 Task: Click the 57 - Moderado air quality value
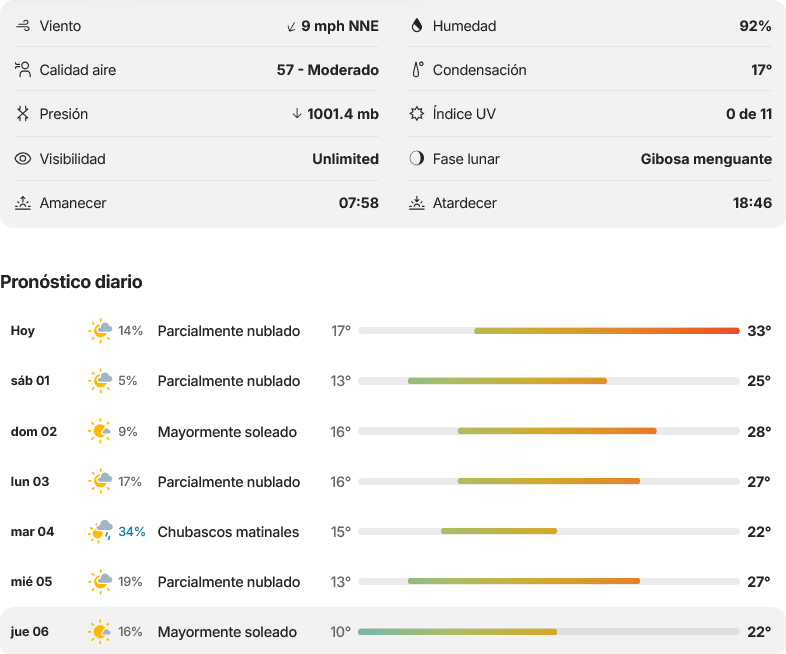(x=328, y=70)
